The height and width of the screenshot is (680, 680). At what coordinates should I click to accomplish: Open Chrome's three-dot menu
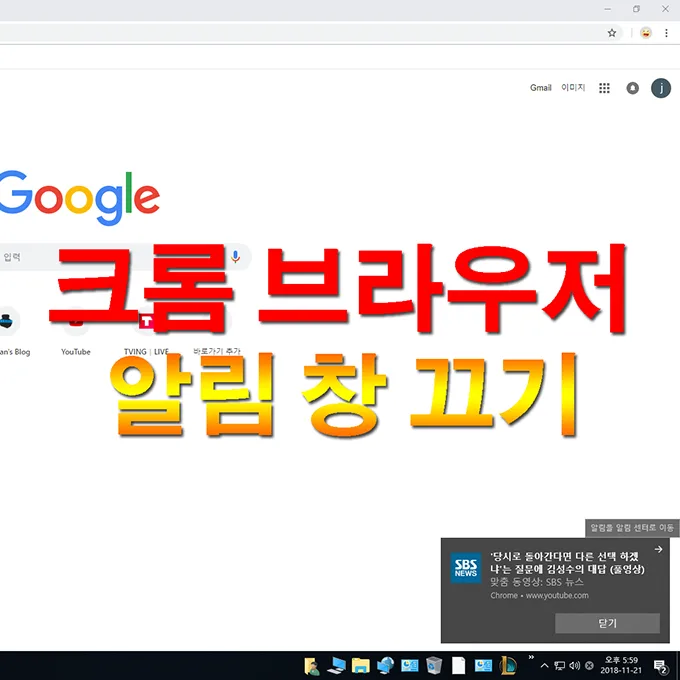(666, 33)
